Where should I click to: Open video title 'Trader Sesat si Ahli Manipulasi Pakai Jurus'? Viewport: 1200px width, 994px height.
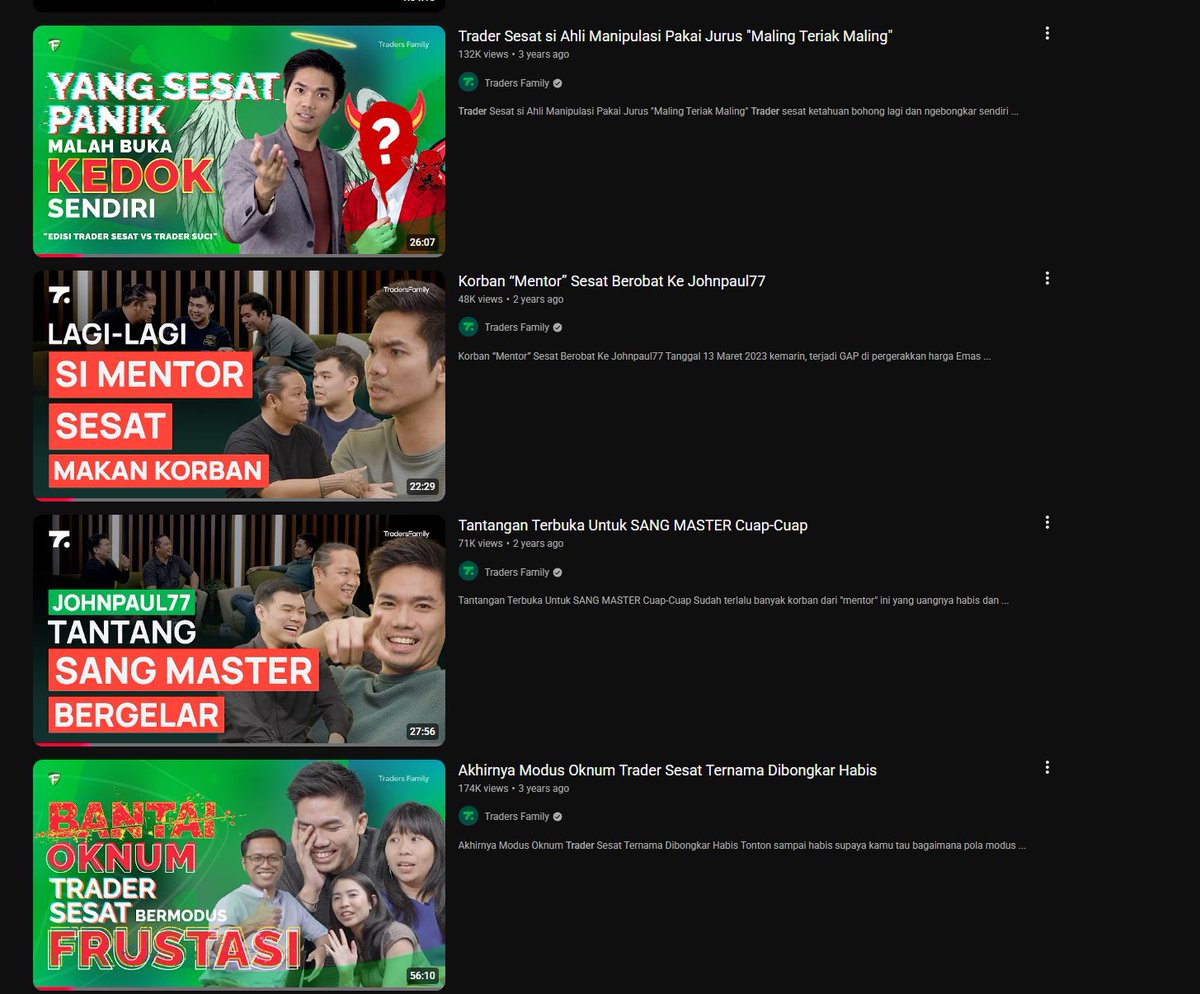coord(675,36)
